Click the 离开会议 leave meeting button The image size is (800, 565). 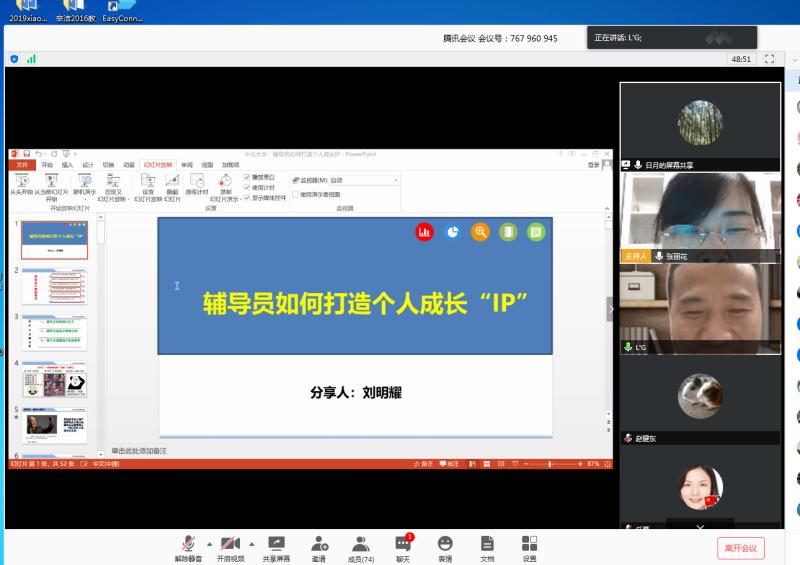pos(740,548)
